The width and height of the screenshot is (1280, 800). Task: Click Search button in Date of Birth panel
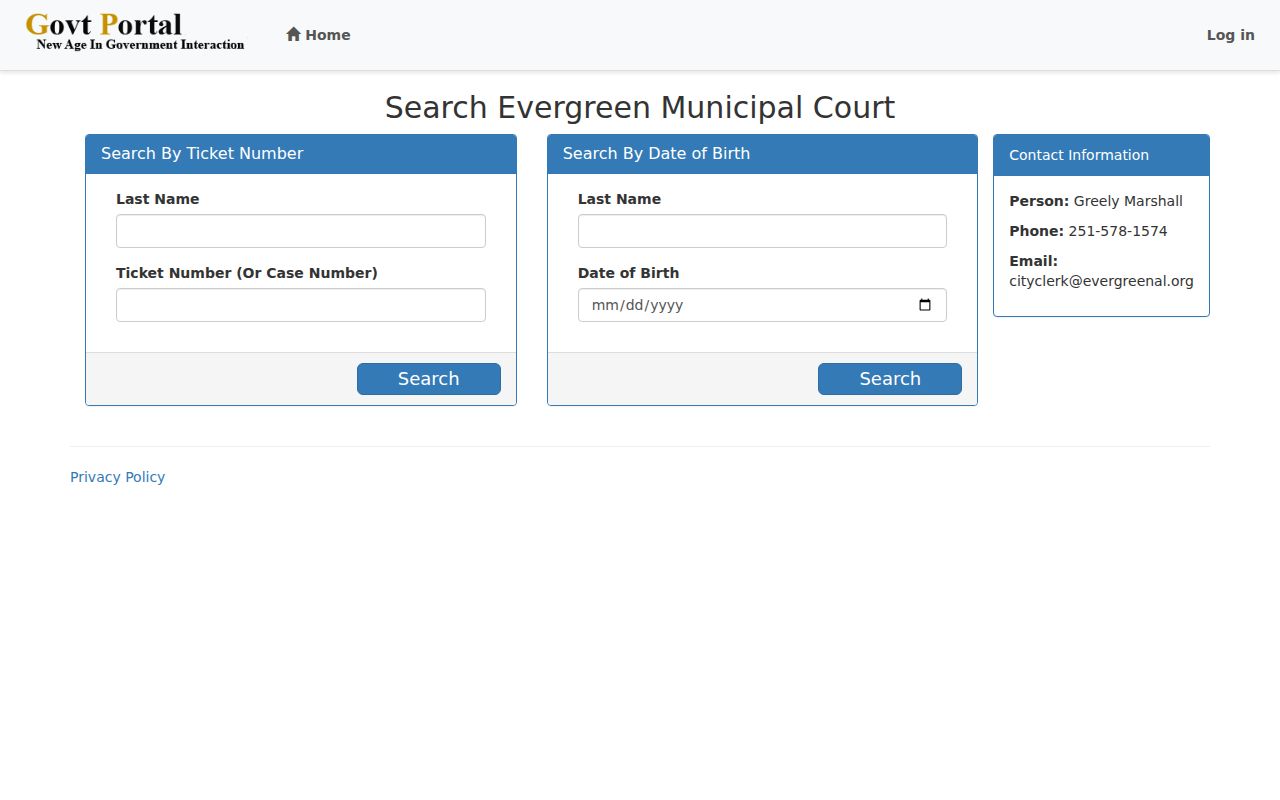(890, 379)
